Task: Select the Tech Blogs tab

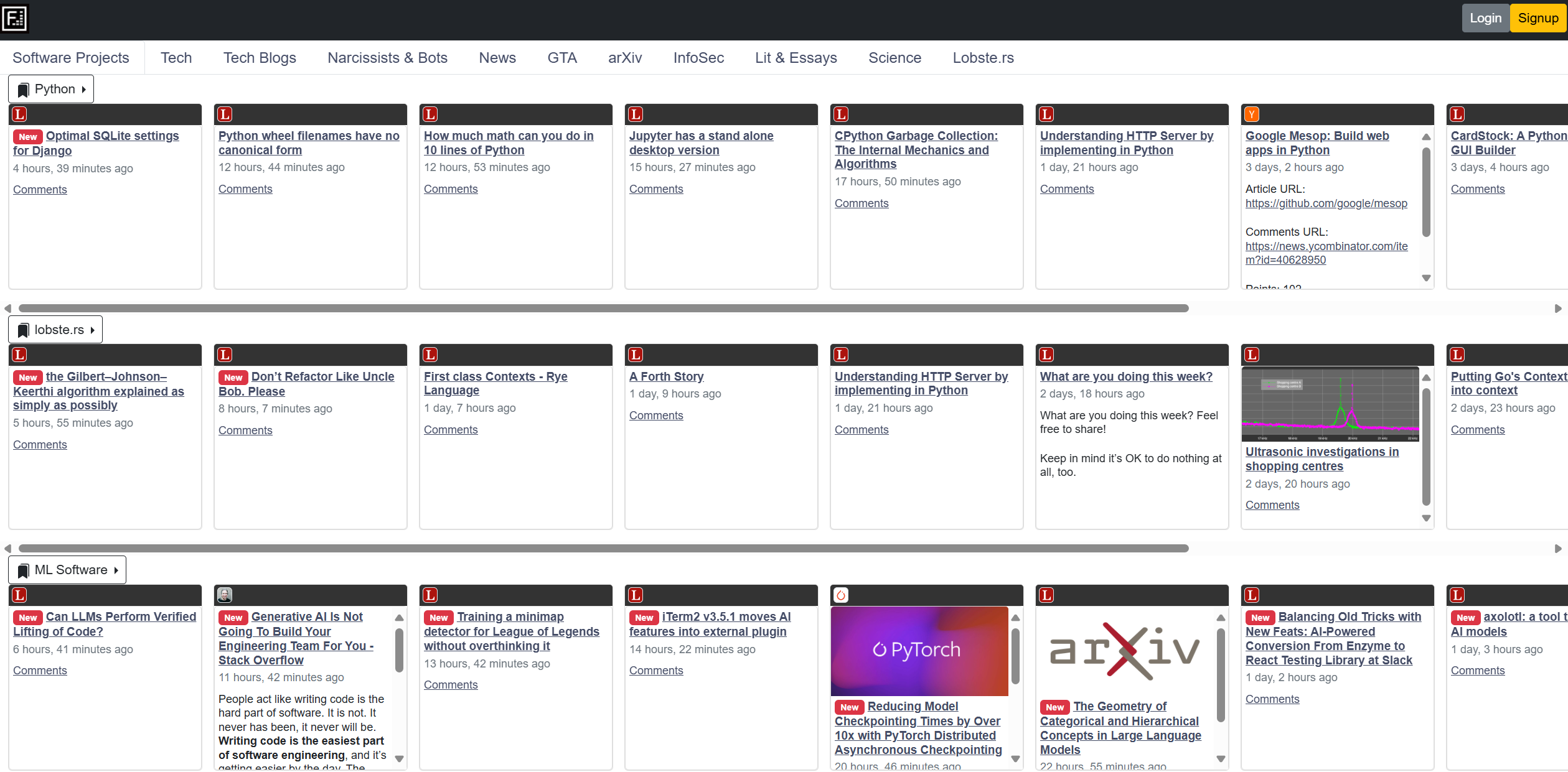Action: coord(260,57)
